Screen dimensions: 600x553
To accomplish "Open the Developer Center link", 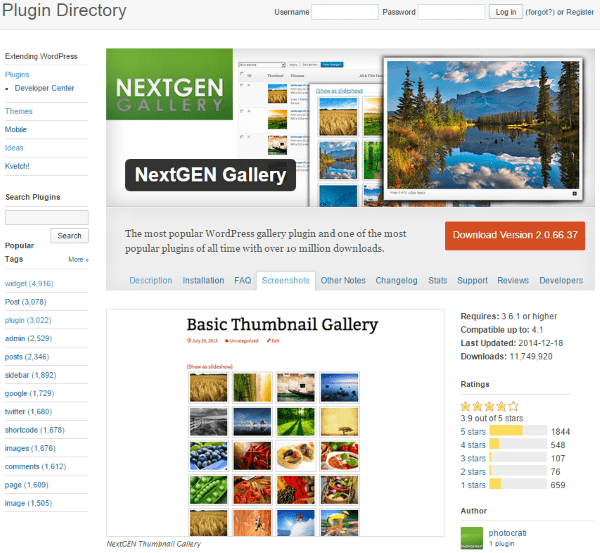I will [44, 88].
